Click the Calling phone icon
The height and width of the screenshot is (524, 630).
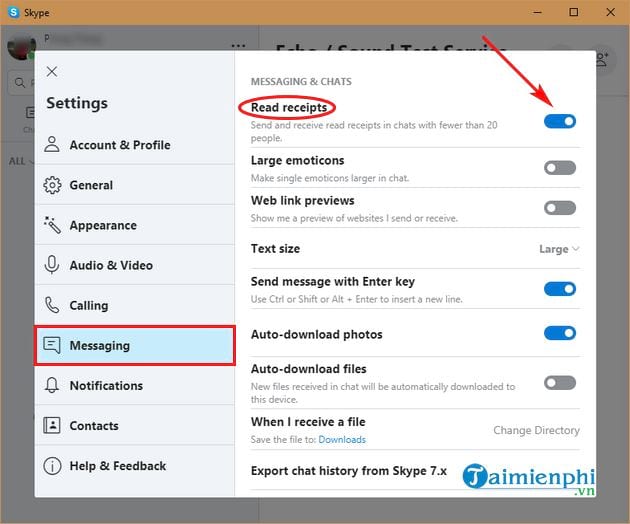pos(52,305)
